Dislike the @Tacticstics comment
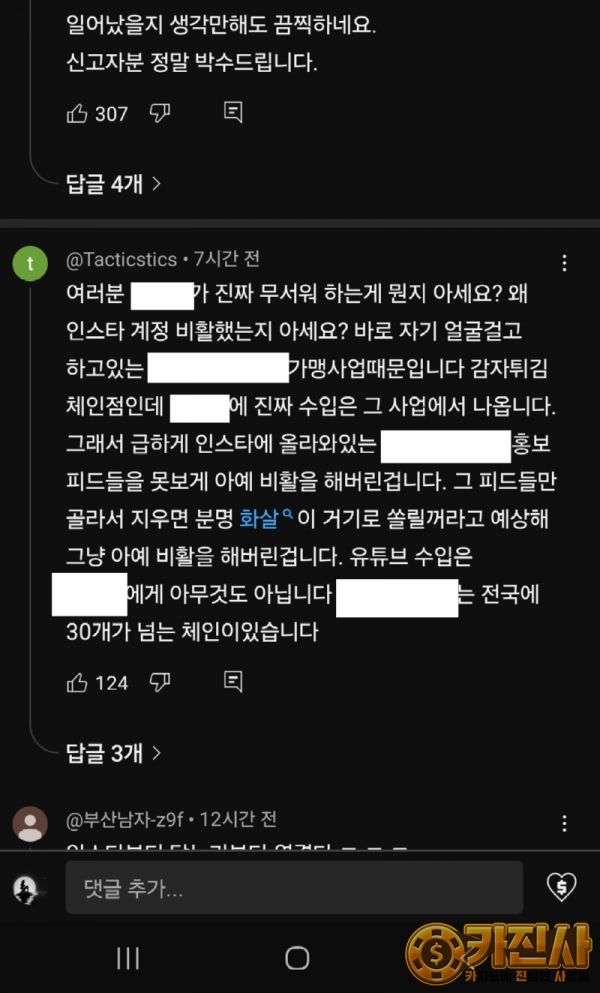 [x=160, y=683]
